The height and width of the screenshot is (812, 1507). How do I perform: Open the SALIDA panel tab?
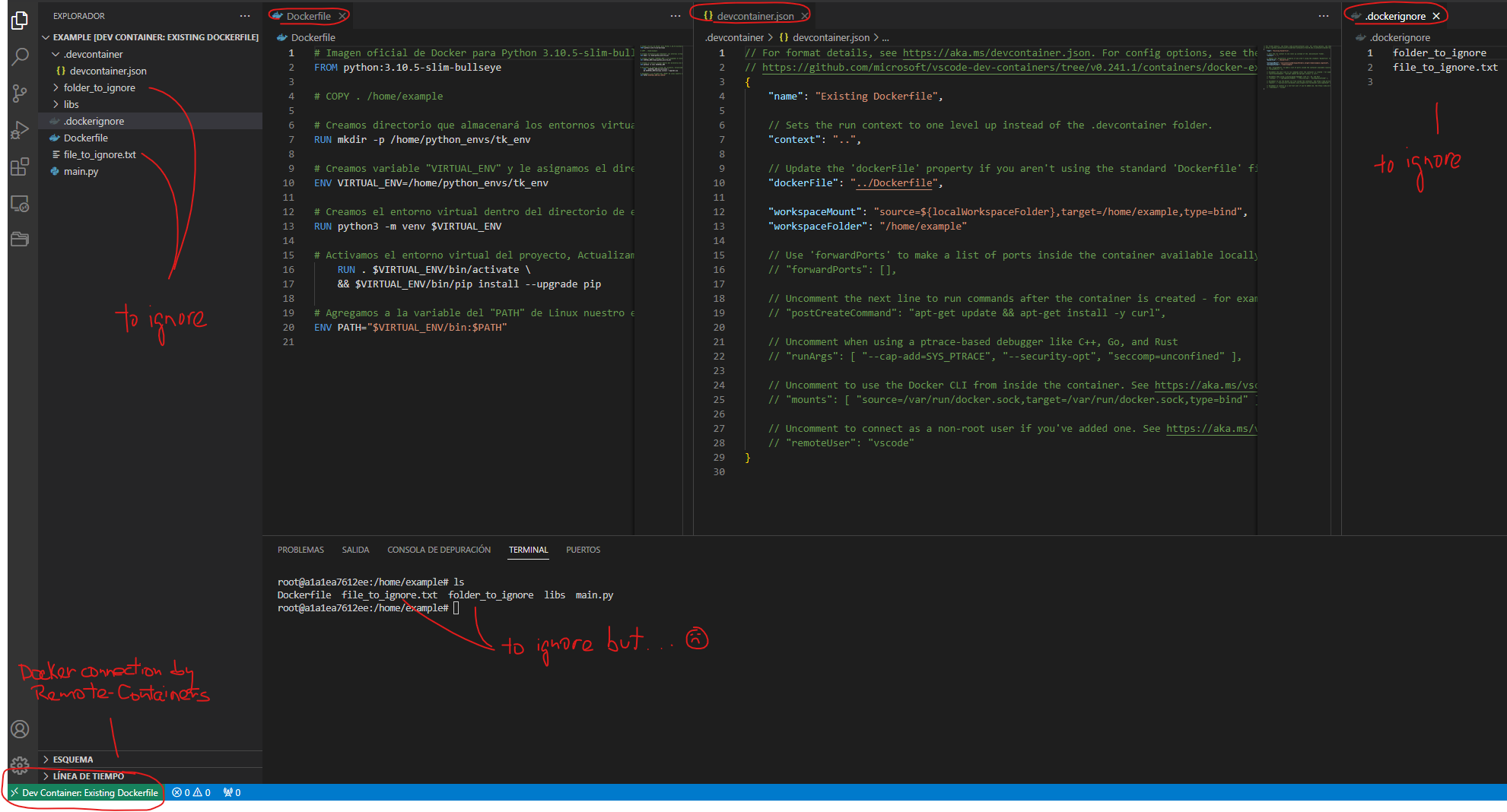coord(355,550)
